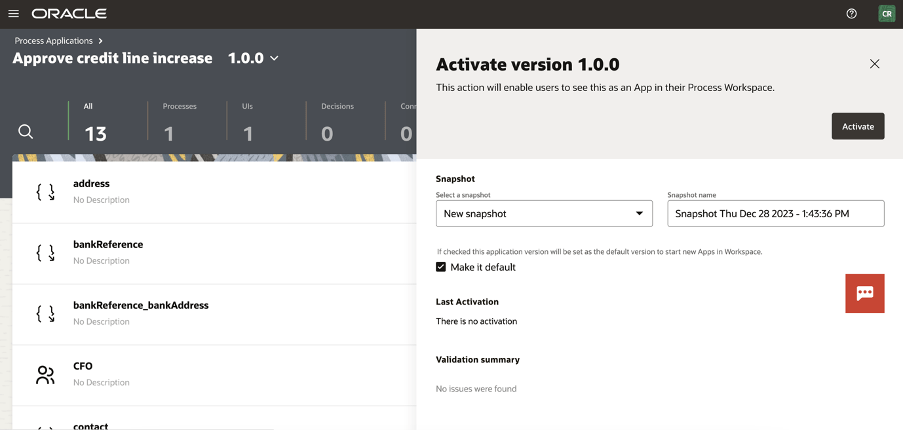This screenshot has width=904, height=430.
Task: Click the help question mark icon
Action: coord(852,14)
